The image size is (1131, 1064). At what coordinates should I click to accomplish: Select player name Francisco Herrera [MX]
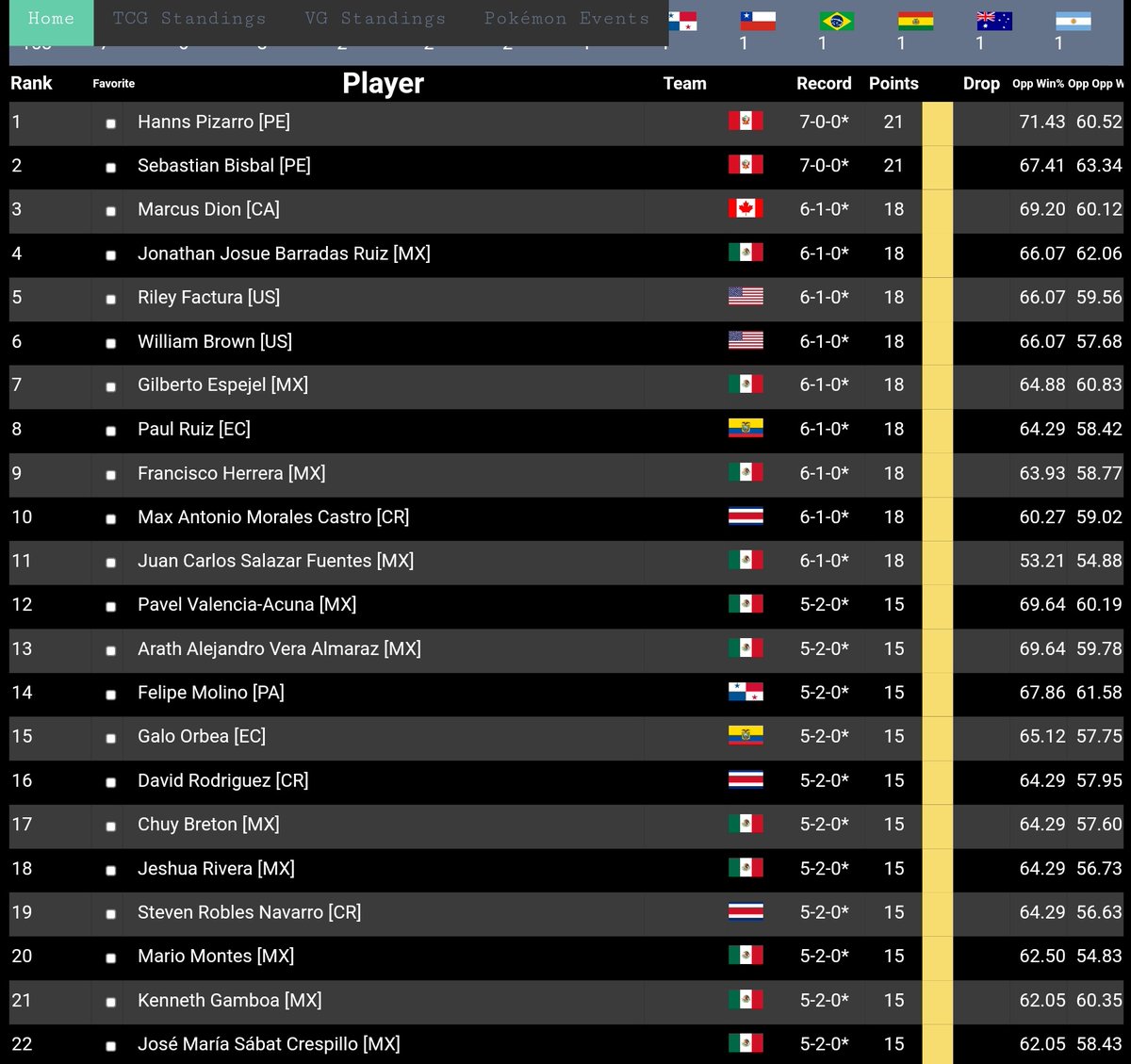[x=231, y=472]
